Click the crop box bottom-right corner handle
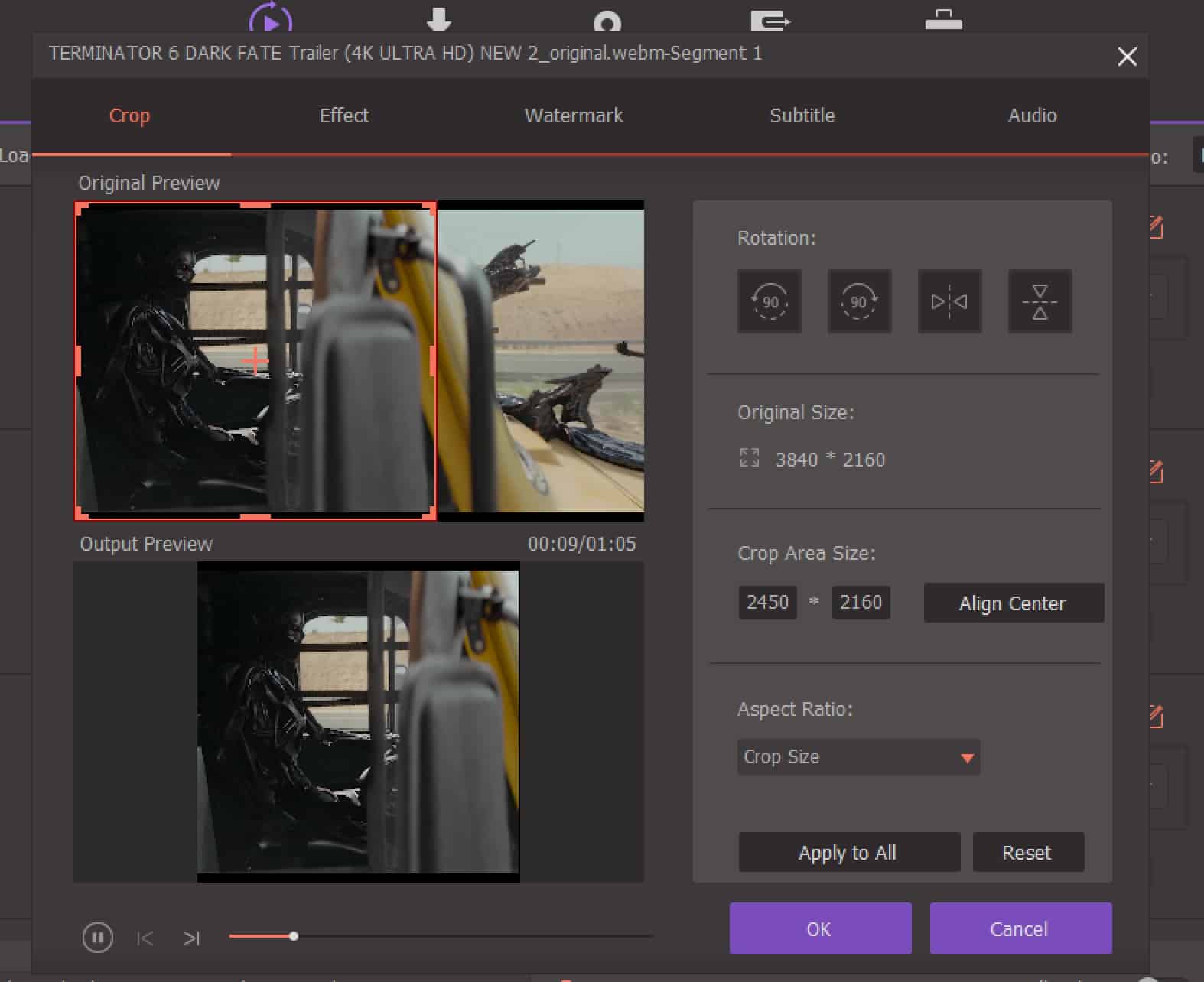This screenshot has width=1204, height=982. pos(431,515)
